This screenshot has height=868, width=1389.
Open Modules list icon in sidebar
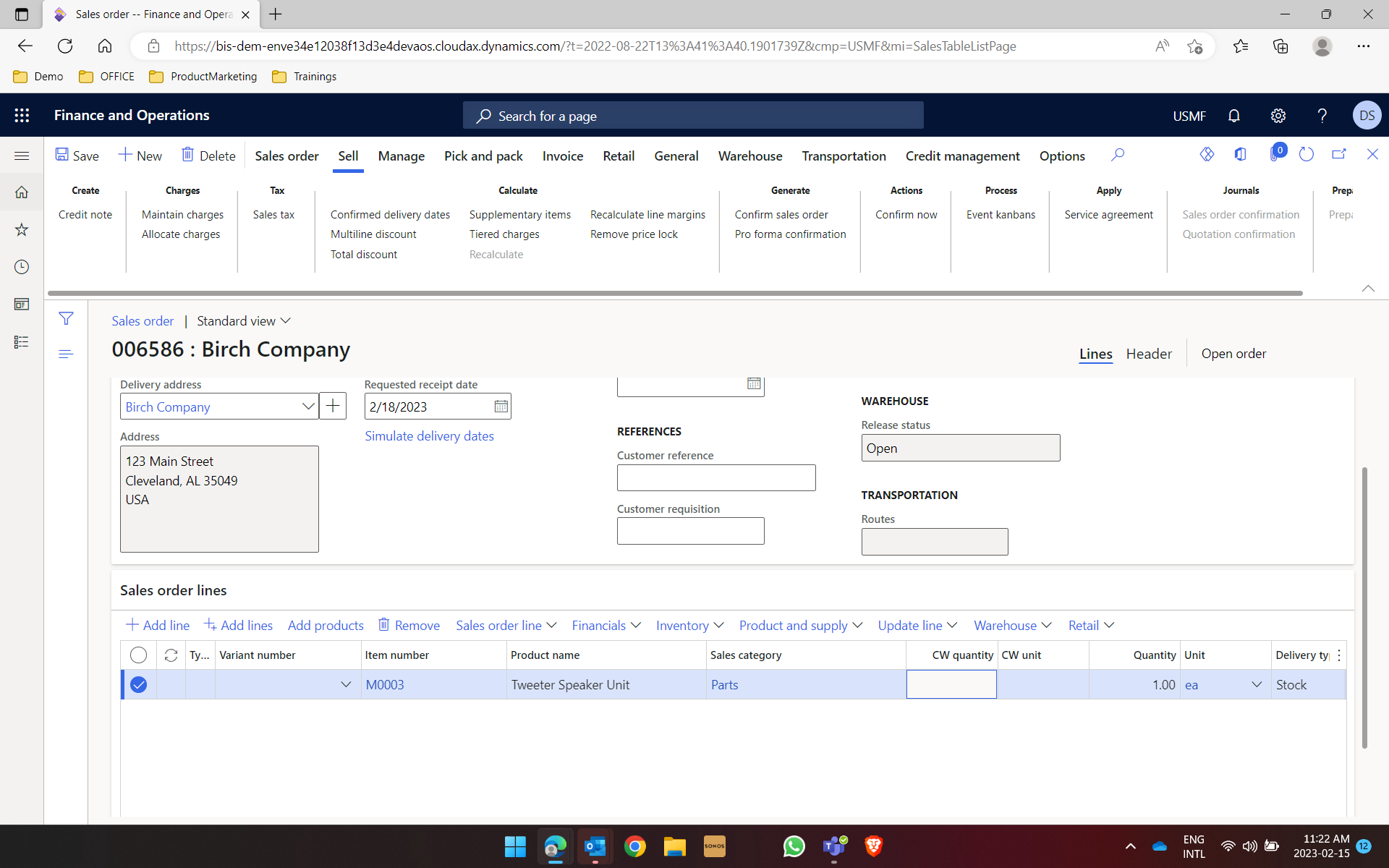coord(22,342)
